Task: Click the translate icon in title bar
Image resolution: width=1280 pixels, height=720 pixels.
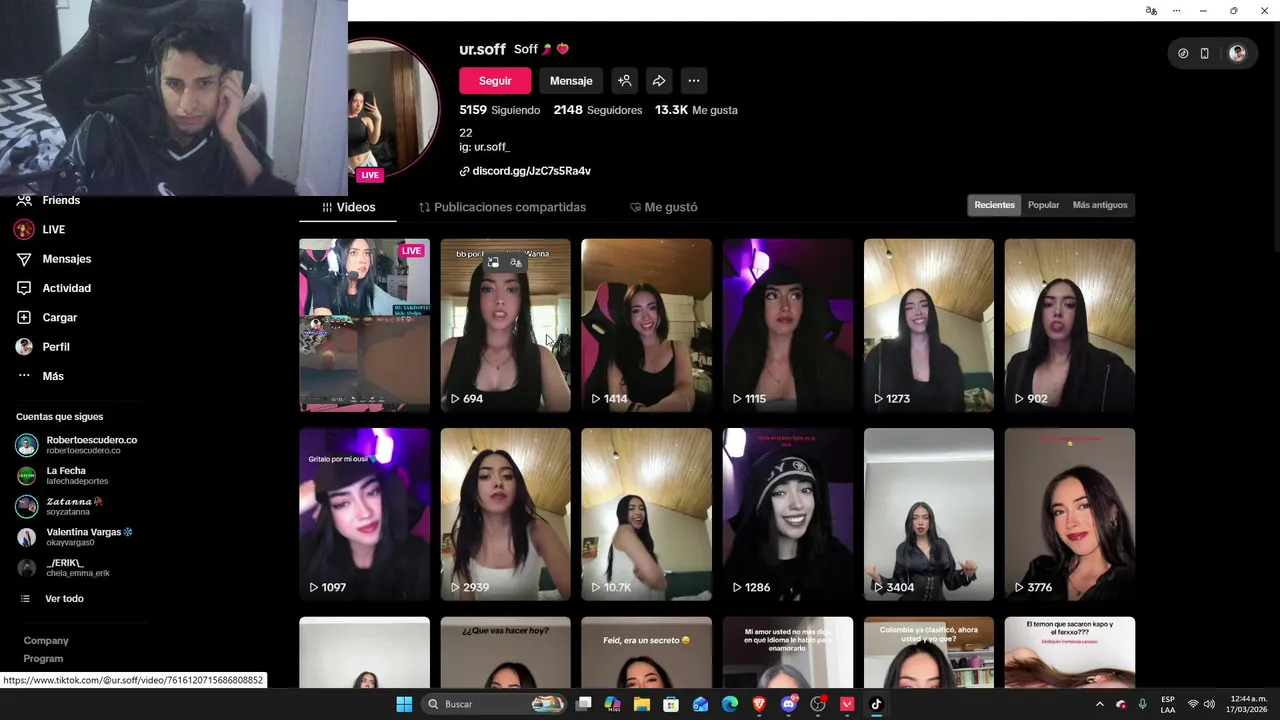Action: coord(1151,10)
